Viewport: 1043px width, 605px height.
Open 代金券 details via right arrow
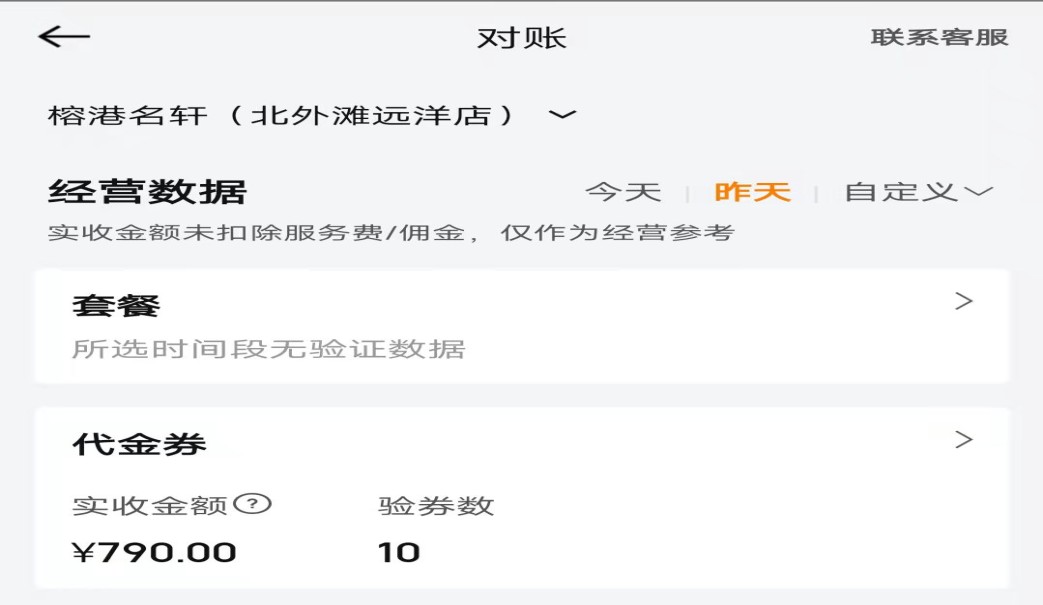(964, 439)
